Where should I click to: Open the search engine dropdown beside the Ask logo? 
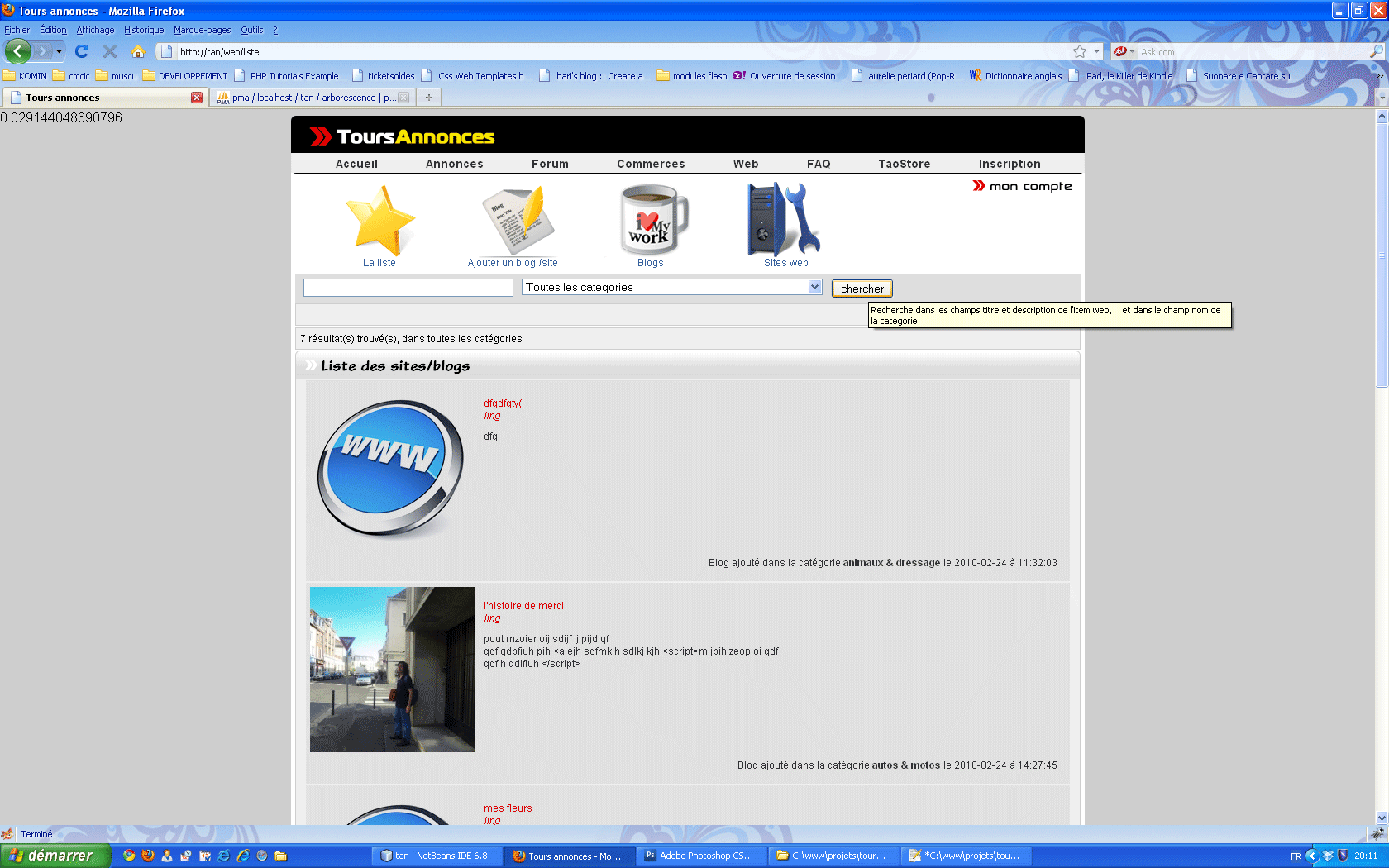[1132, 51]
